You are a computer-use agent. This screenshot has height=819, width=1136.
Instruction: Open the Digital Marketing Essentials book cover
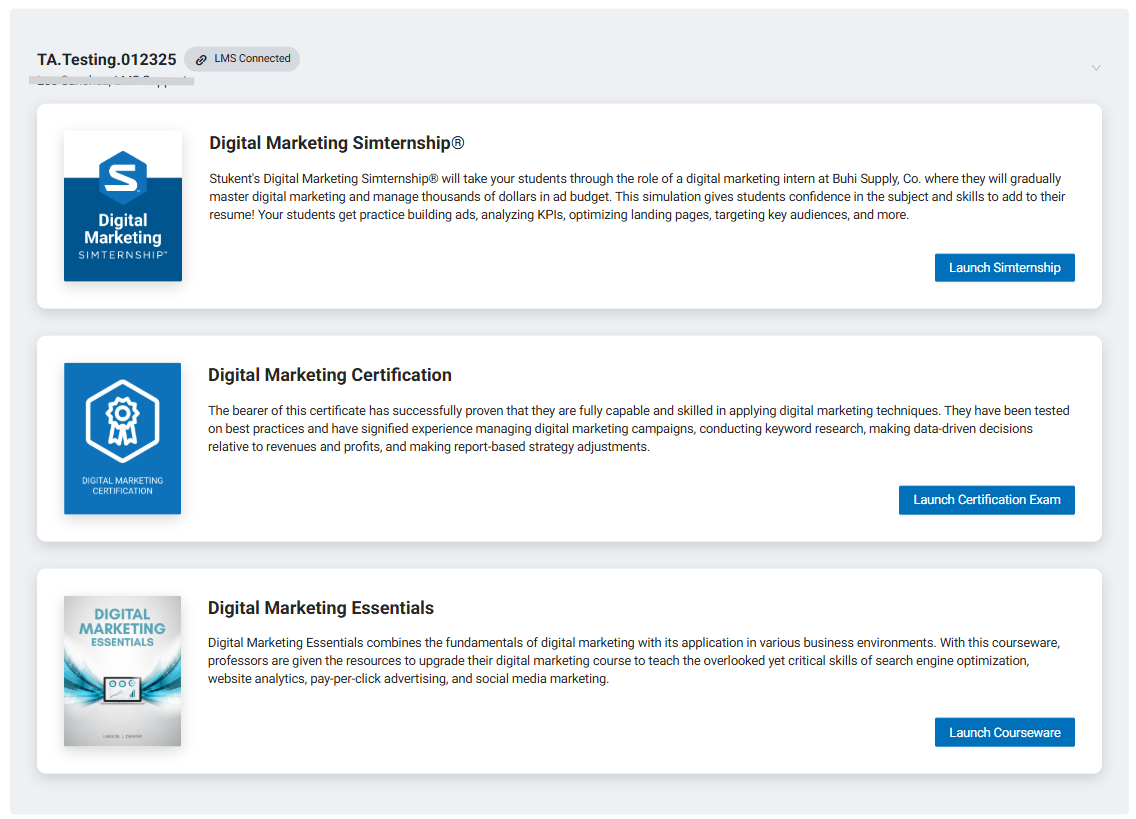click(122, 671)
